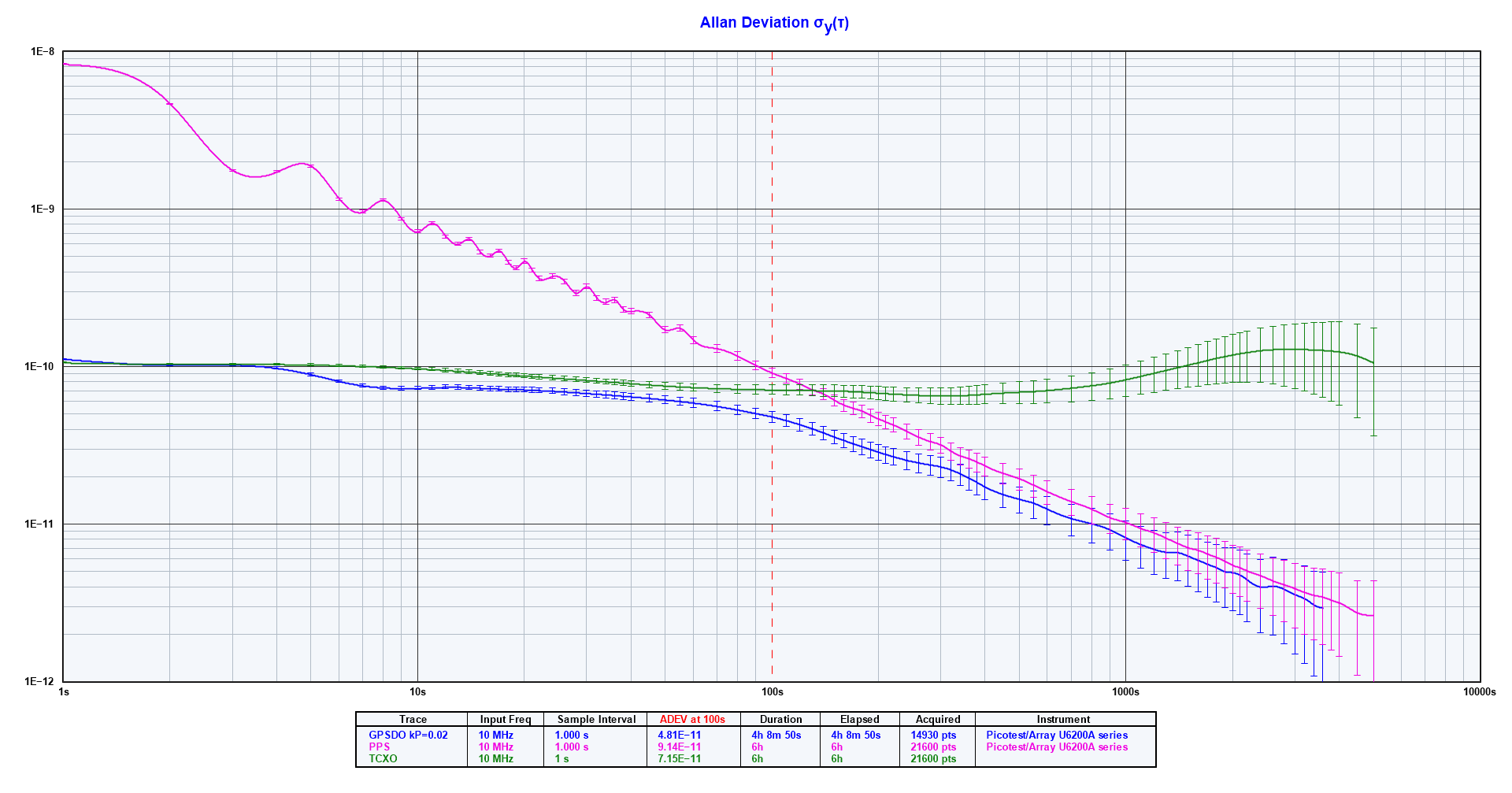Select the PPS trace name
The image size is (1512, 793).
[379, 747]
